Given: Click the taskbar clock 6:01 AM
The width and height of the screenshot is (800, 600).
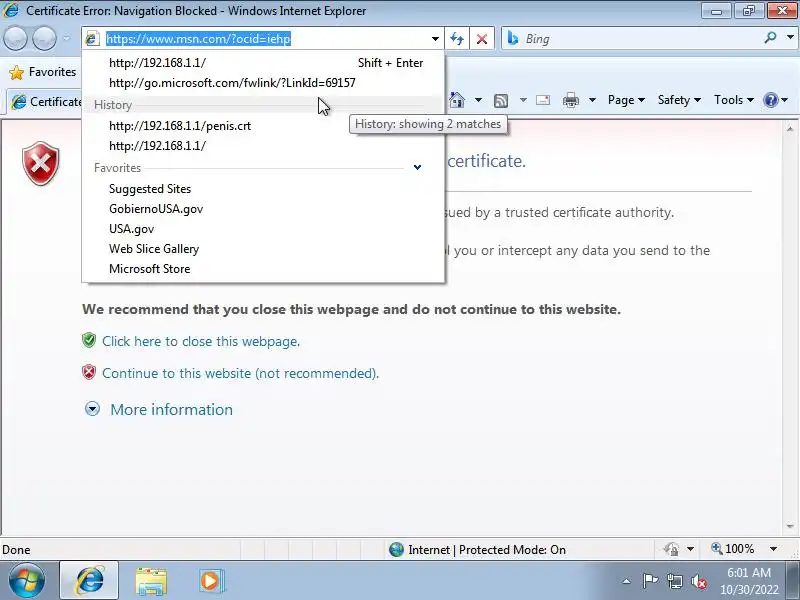Looking at the screenshot, I should [748, 573].
